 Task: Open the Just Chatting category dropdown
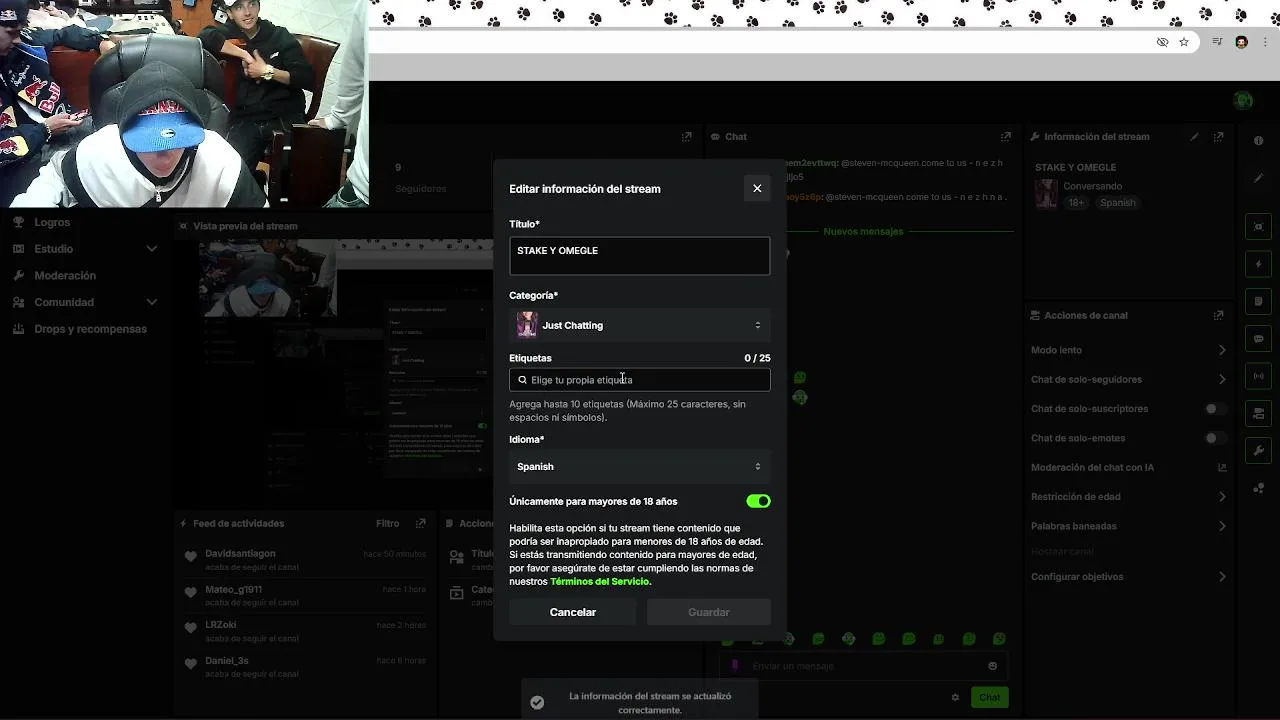coord(640,325)
